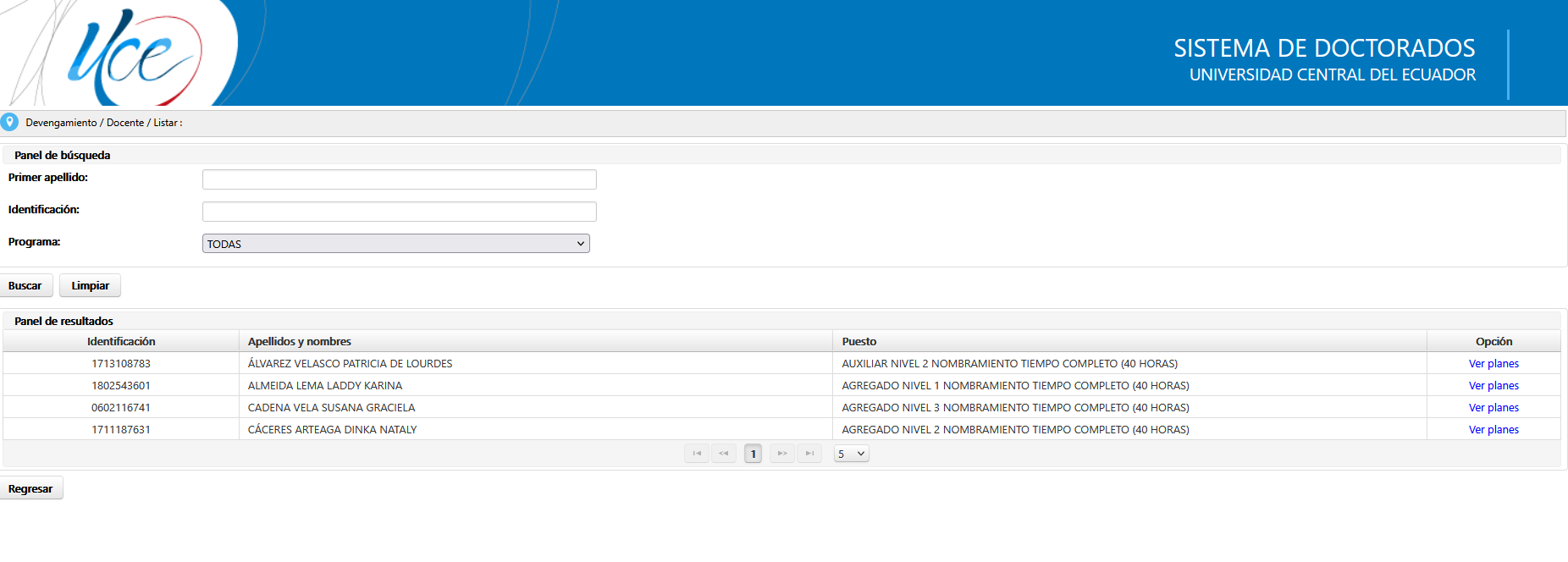This screenshot has height=562, width=1568.
Task: Select page 1 in paginator
Action: tap(754, 454)
